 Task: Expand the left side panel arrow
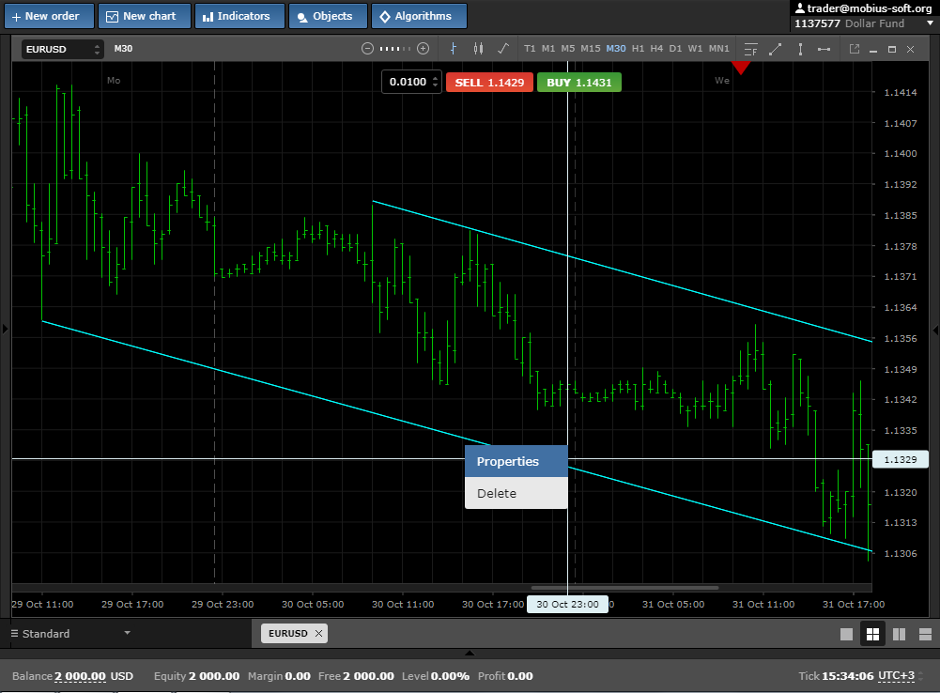pyautogui.click(x=5, y=329)
